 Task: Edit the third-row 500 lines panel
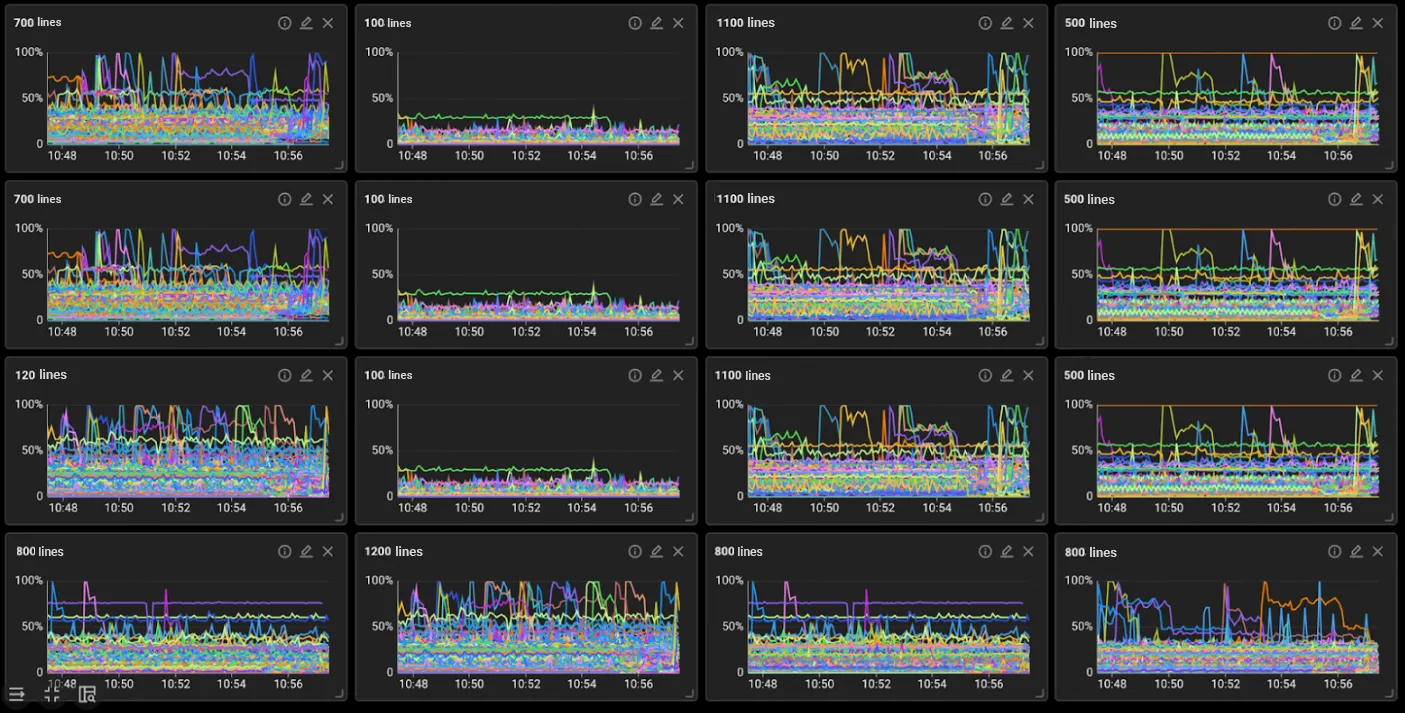point(1356,375)
